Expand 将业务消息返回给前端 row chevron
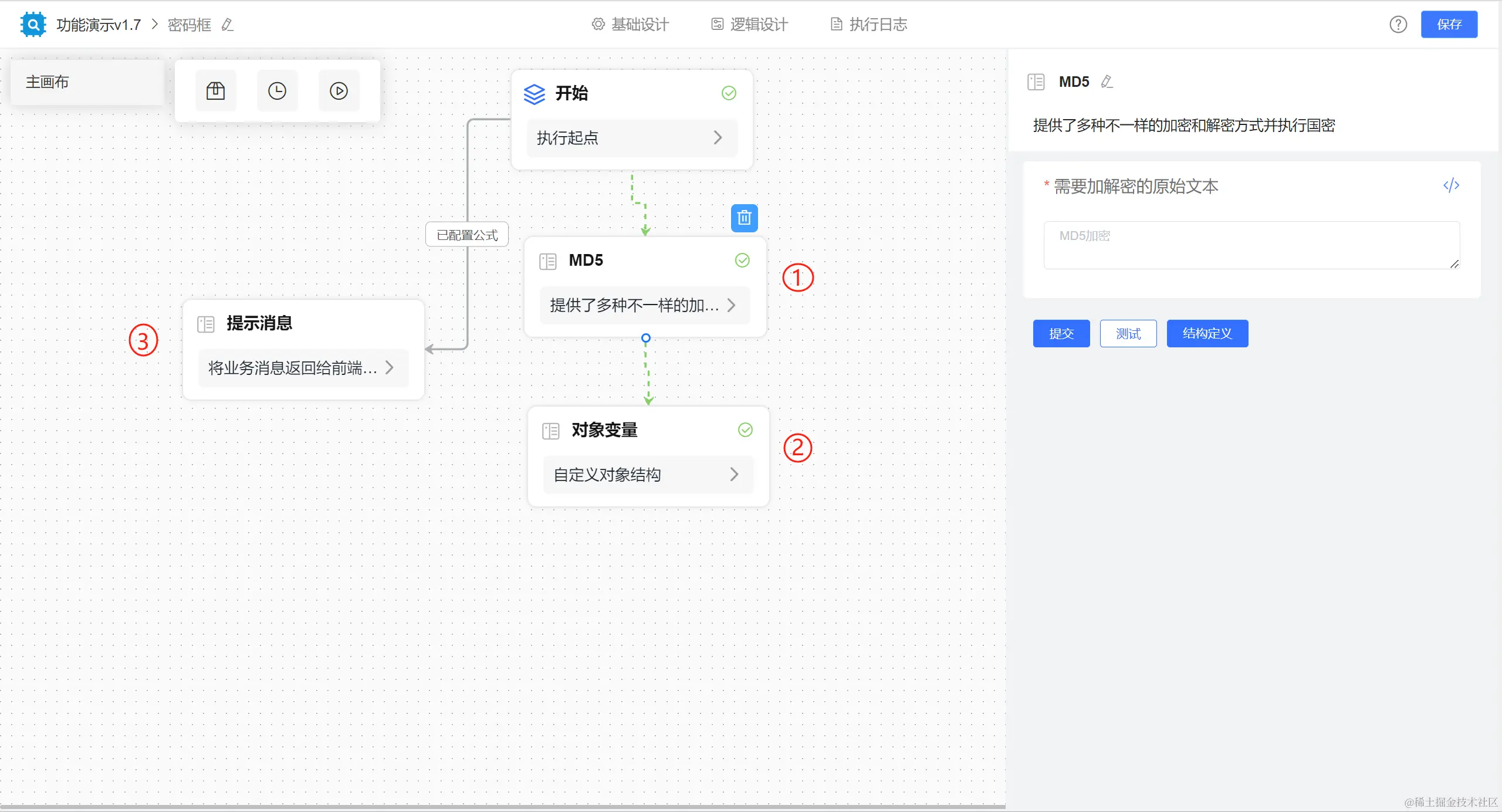Screen dimensions: 1502x812 [x=390, y=368]
